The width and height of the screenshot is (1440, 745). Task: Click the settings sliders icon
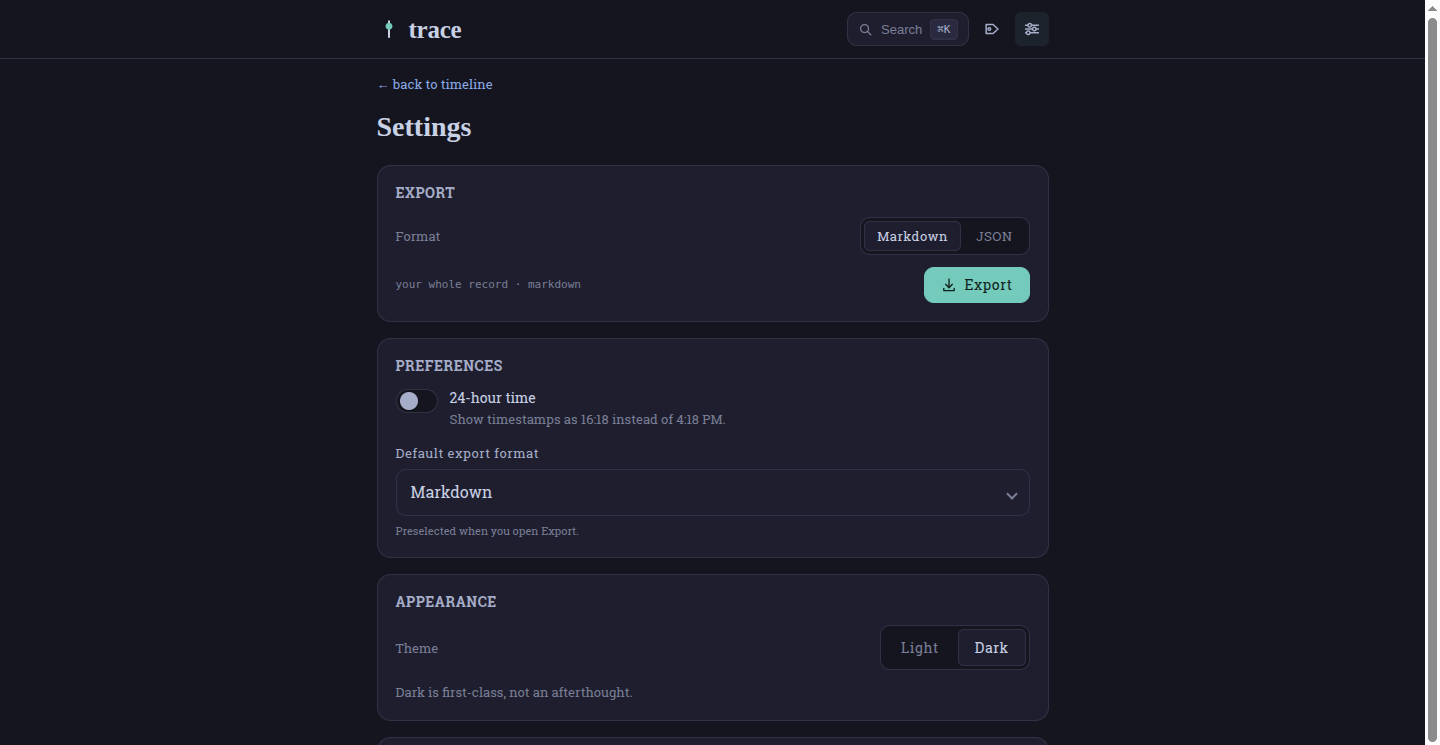pyautogui.click(x=1032, y=29)
